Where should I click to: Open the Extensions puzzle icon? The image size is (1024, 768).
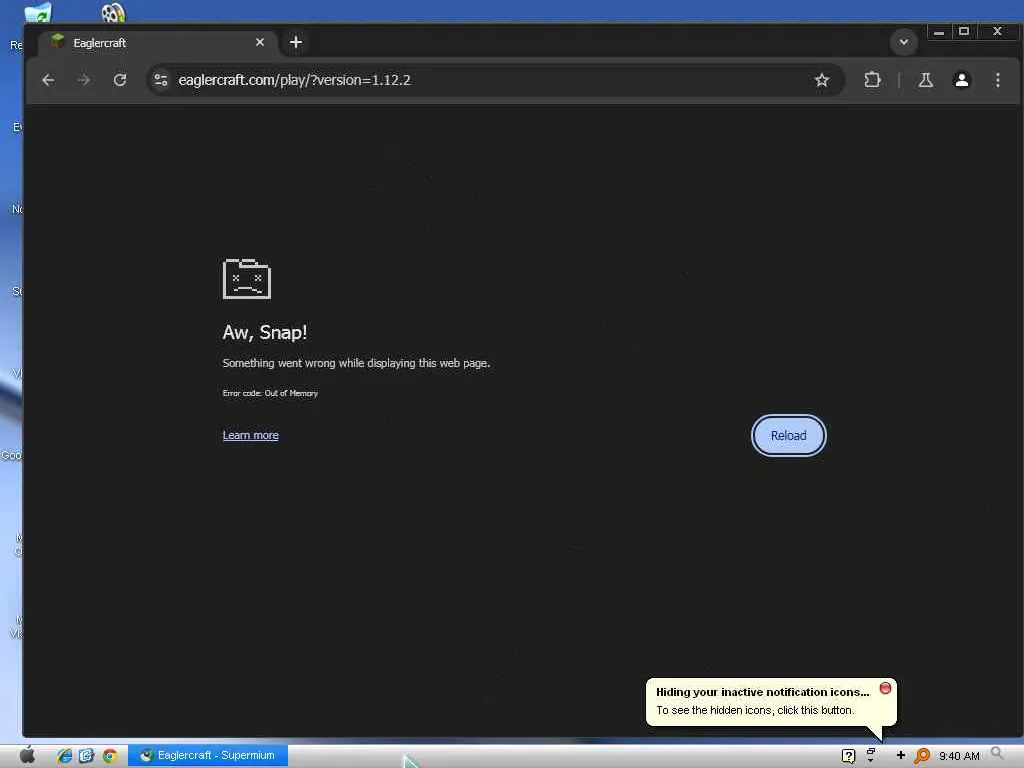point(872,80)
